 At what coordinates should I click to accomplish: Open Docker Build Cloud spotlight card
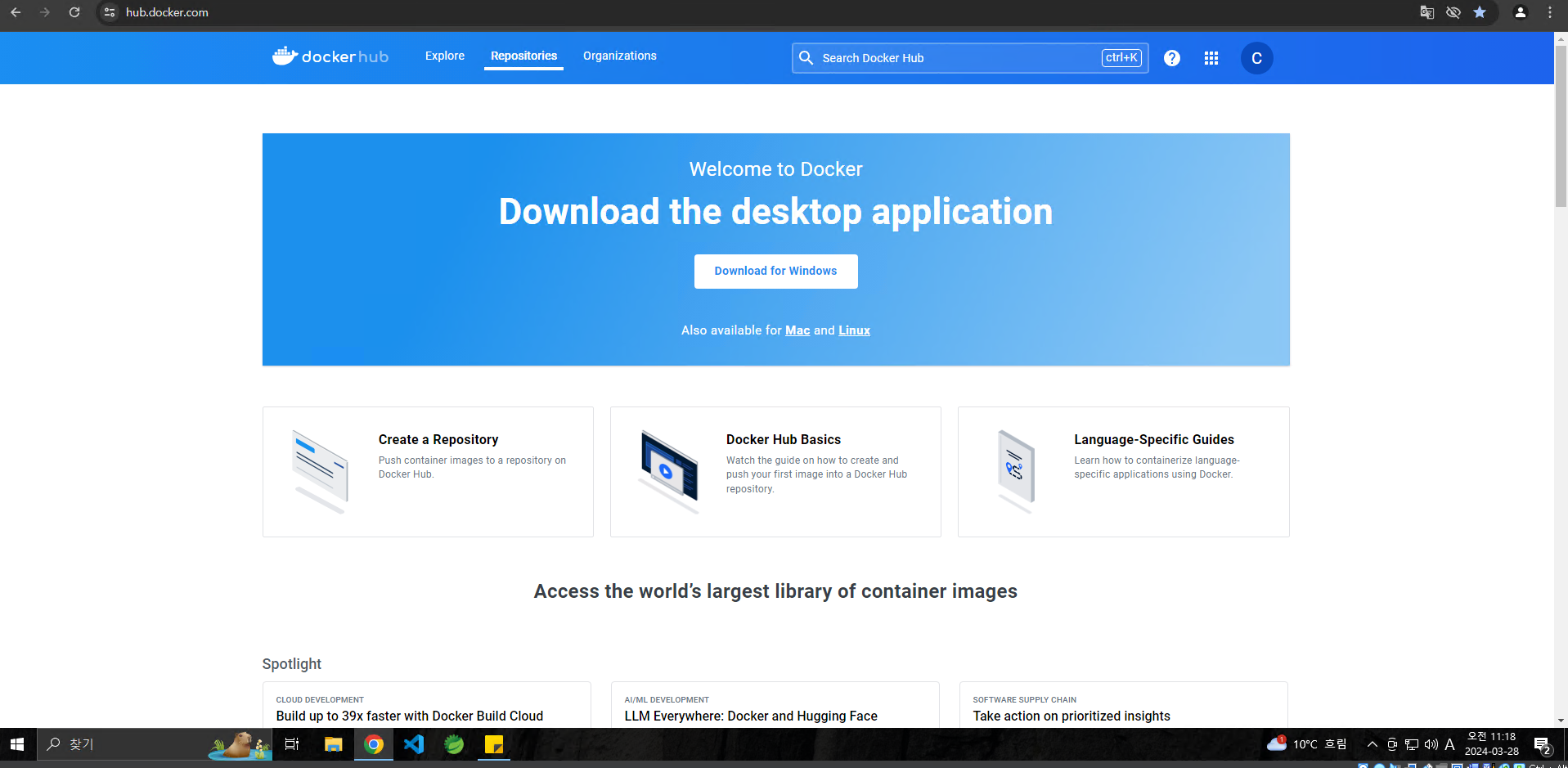426,705
